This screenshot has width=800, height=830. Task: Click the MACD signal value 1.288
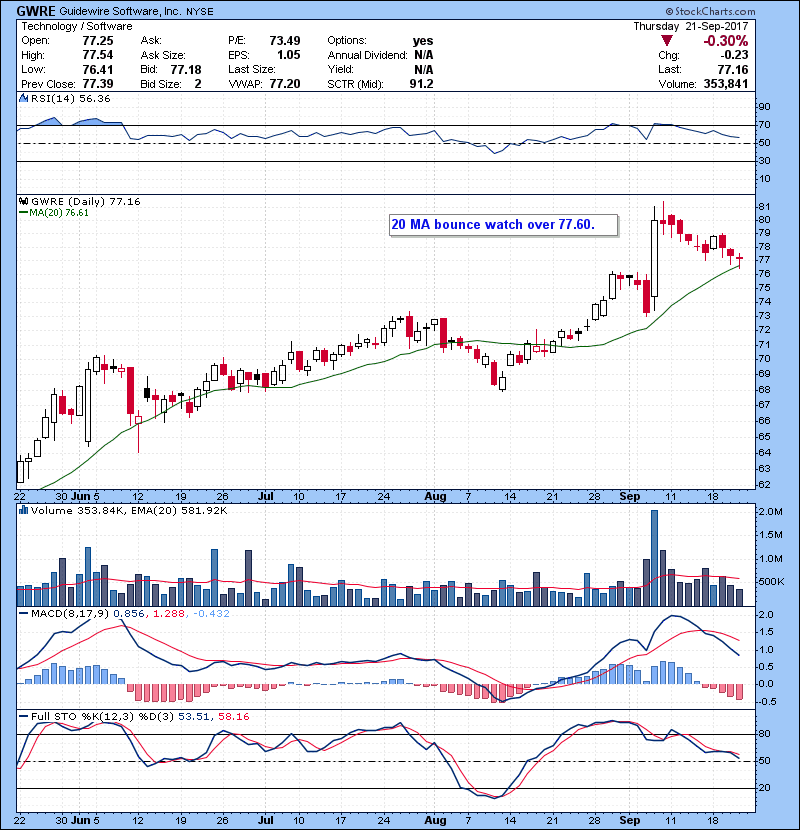(169, 614)
